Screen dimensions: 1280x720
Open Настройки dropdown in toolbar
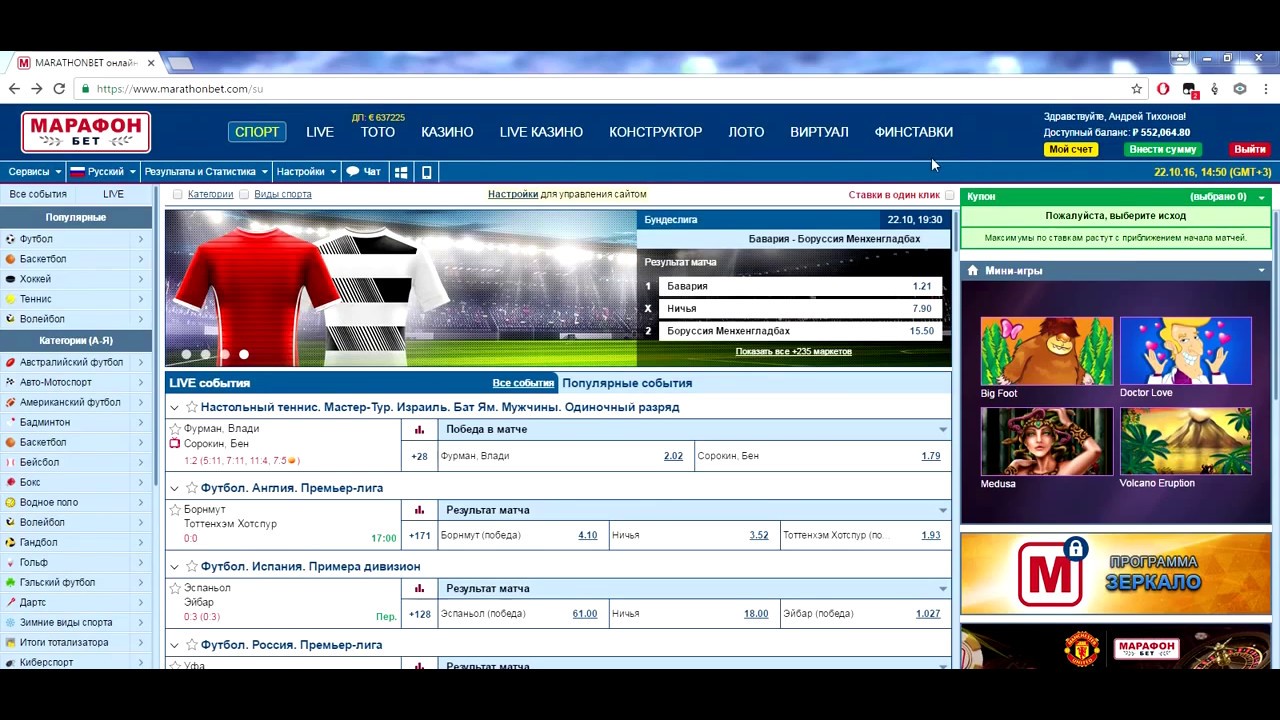point(306,172)
